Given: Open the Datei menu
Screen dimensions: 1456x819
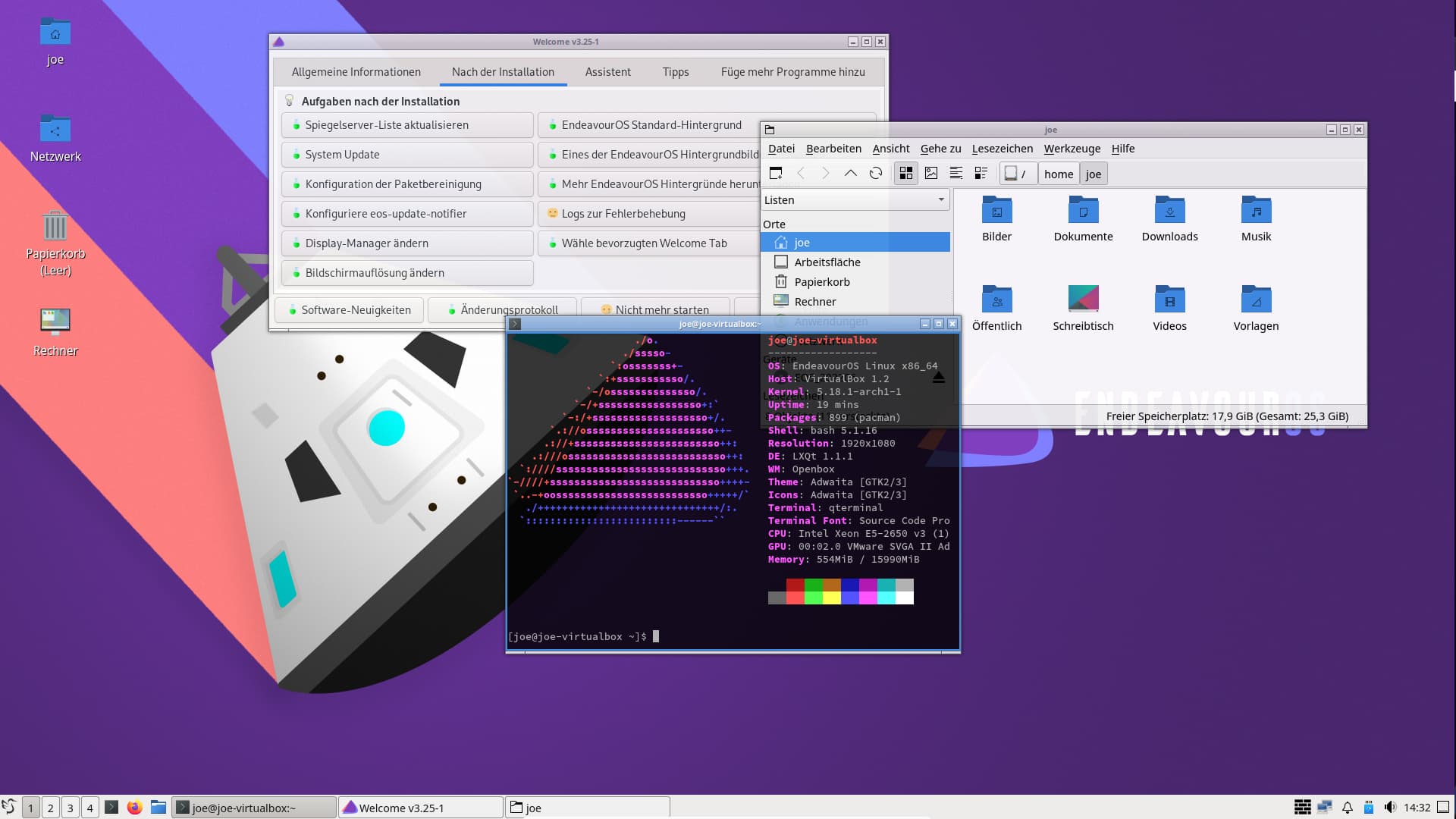Looking at the screenshot, I should point(781,149).
